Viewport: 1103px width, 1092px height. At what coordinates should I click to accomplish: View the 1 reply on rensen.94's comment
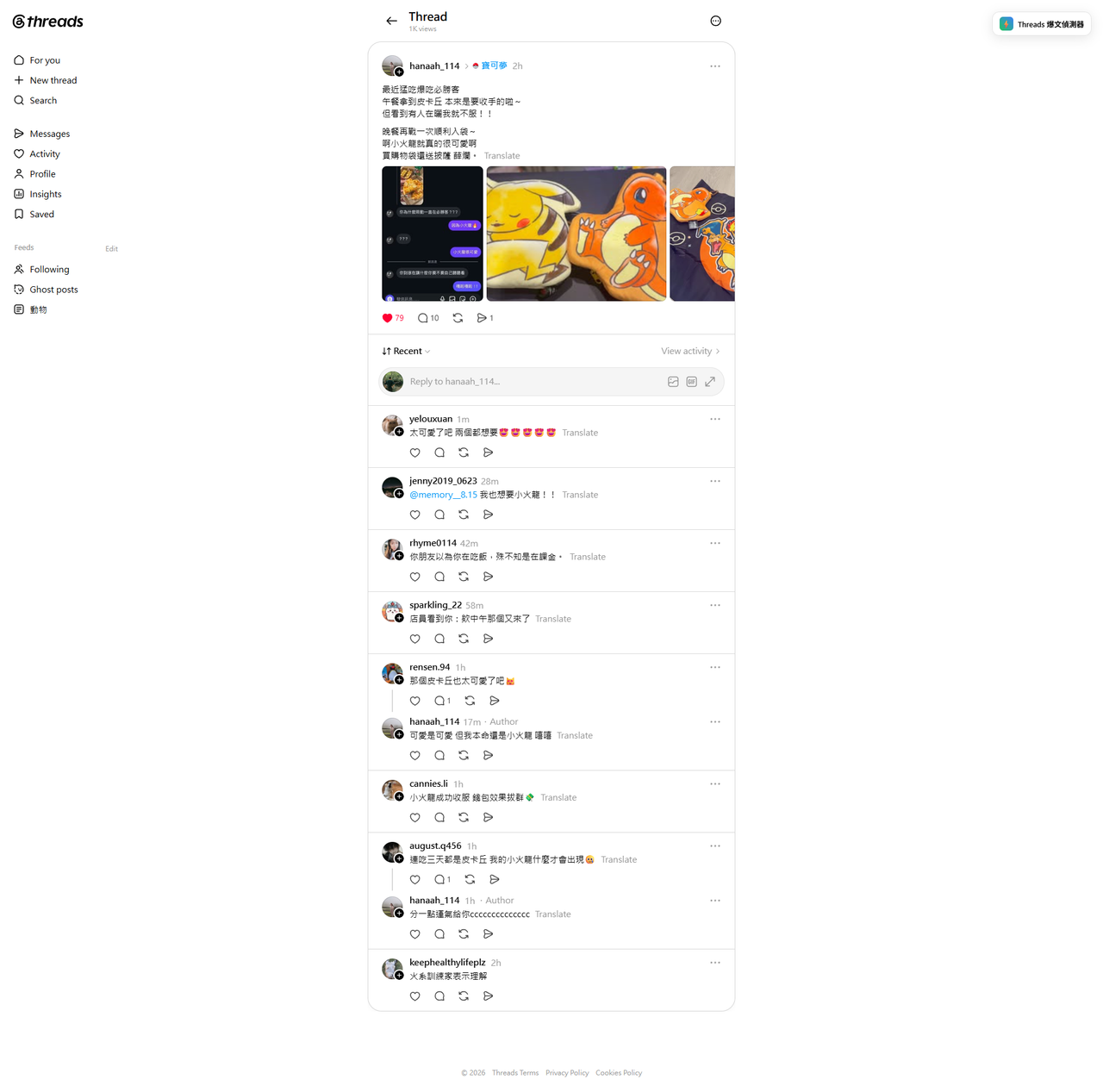pos(442,701)
